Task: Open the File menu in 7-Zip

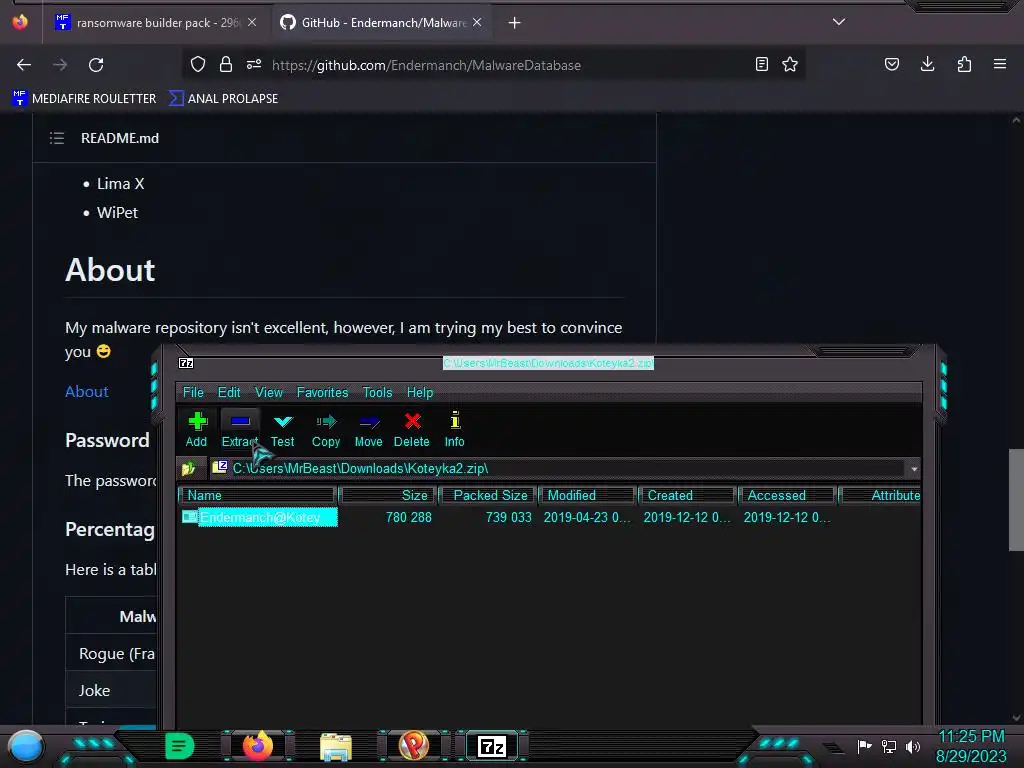Action: pos(193,392)
